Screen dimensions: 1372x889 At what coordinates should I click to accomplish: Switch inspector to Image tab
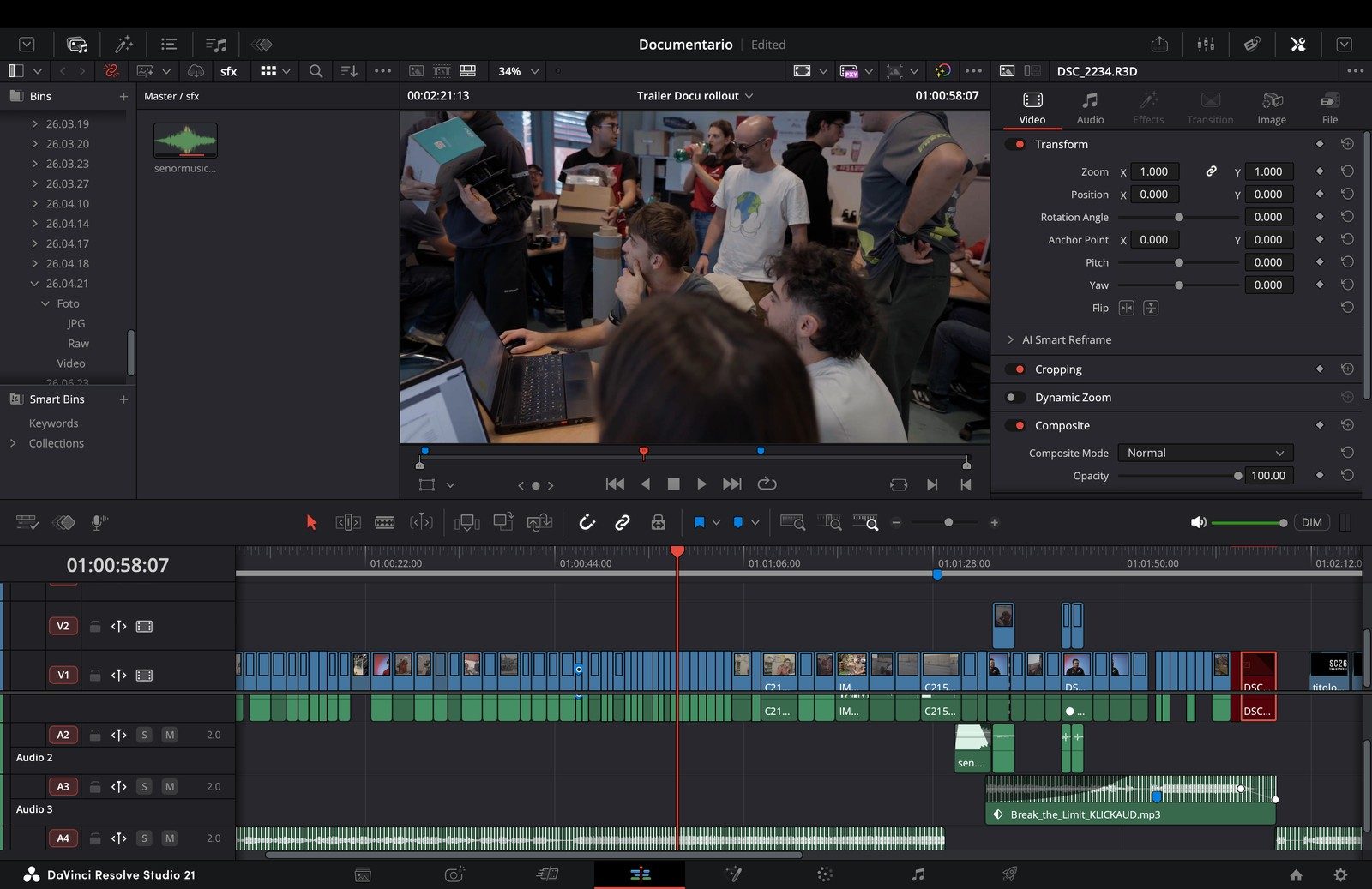point(1272,108)
